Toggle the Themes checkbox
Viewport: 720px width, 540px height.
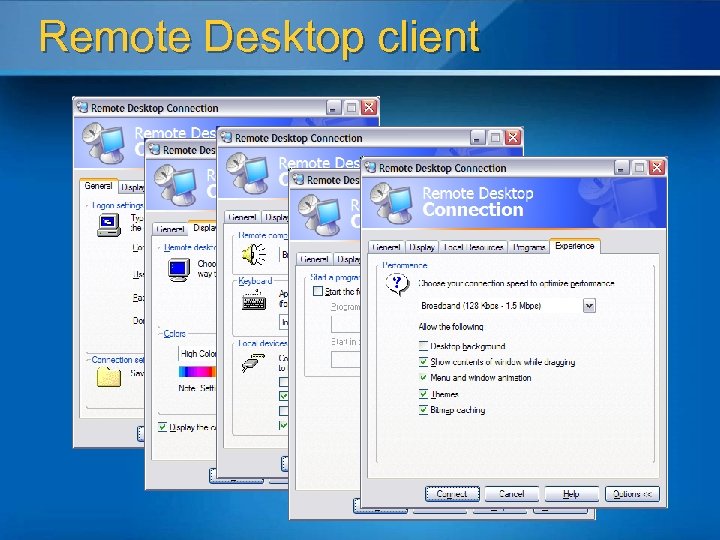coord(423,394)
